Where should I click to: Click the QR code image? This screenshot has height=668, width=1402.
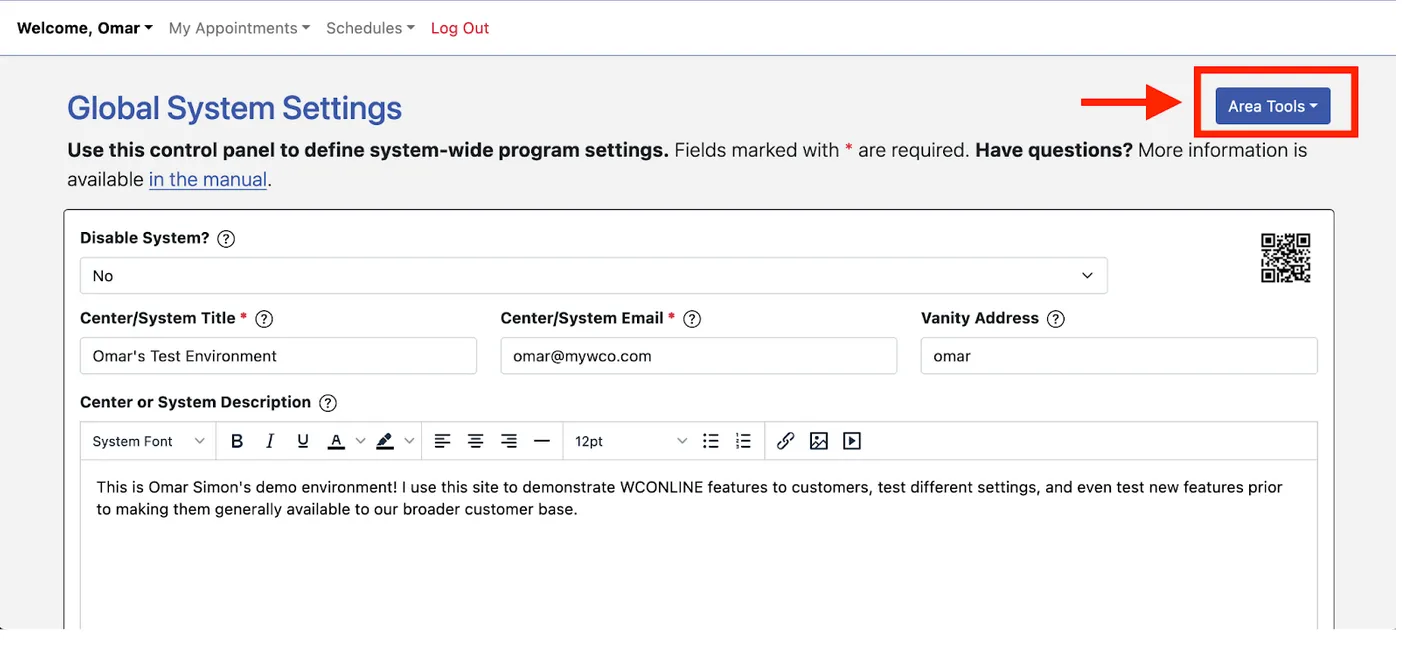[1285, 258]
